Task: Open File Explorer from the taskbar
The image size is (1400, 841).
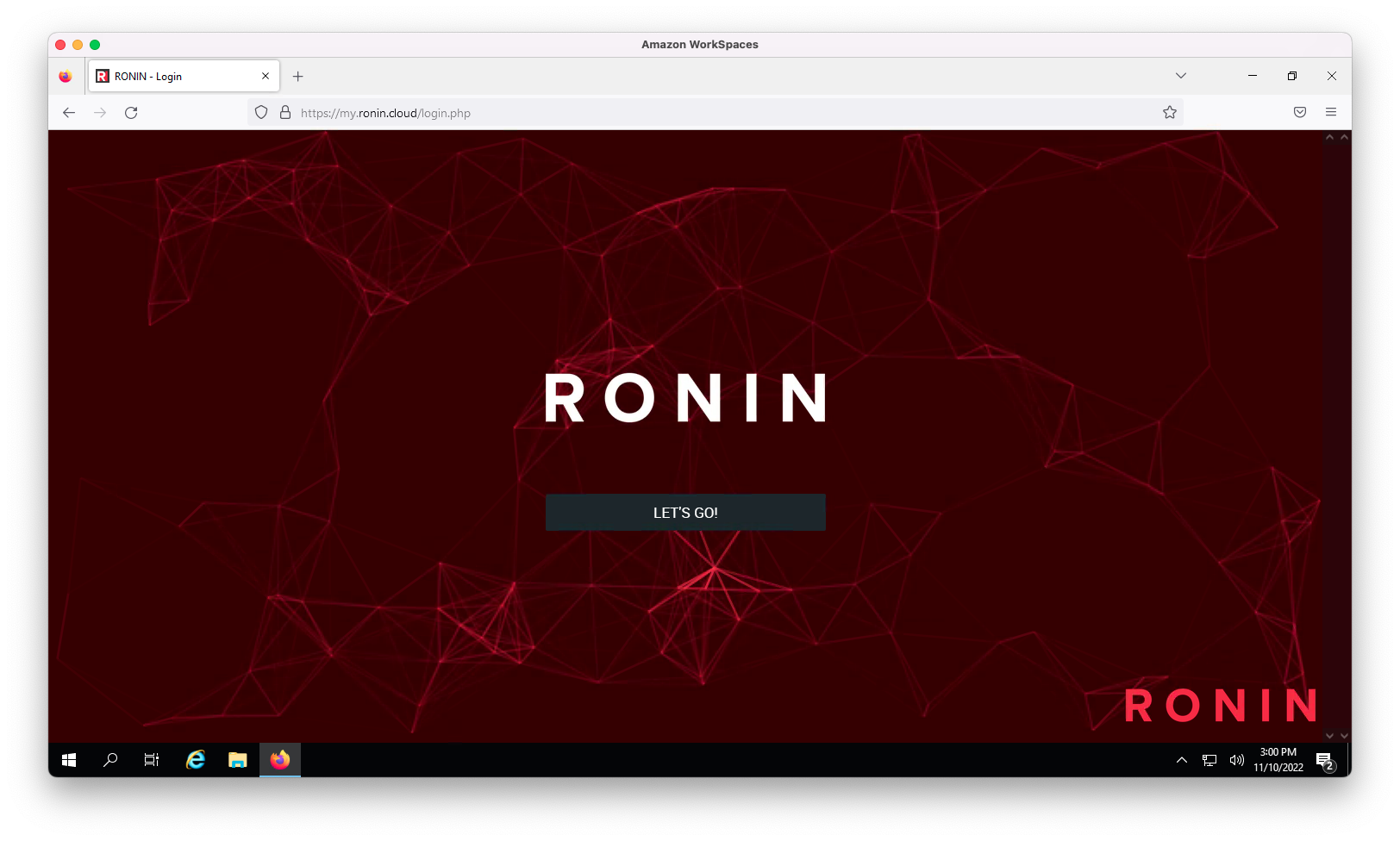Action: 237,760
